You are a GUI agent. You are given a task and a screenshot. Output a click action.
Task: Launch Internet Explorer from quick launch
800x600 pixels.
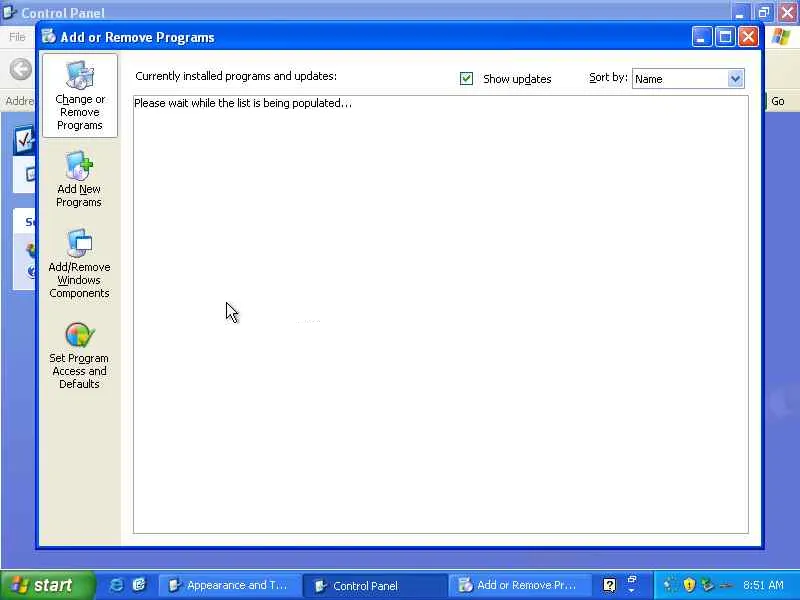coord(116,585)
